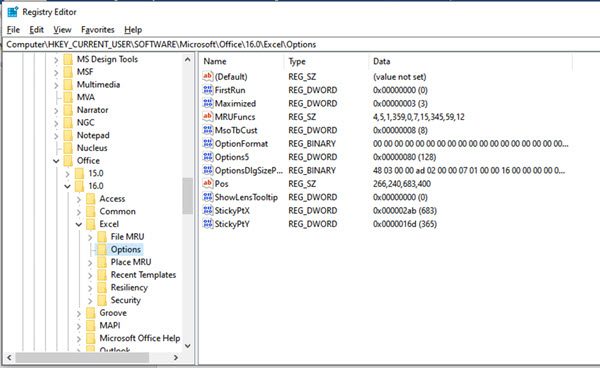Click the Type column header
The image size is (600, 368).
(326, 61)
